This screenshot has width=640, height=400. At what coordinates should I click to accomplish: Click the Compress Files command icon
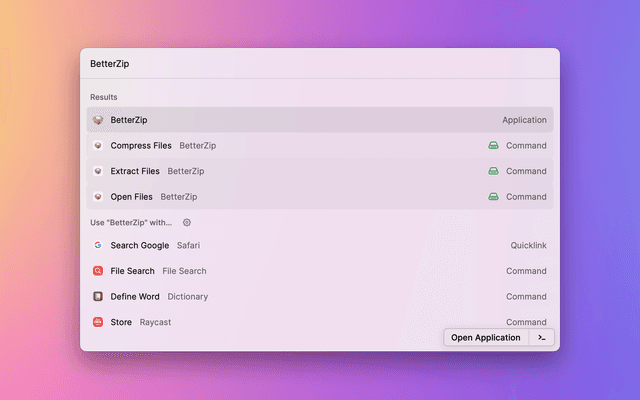pyautogui.click(x=98, y=146)
